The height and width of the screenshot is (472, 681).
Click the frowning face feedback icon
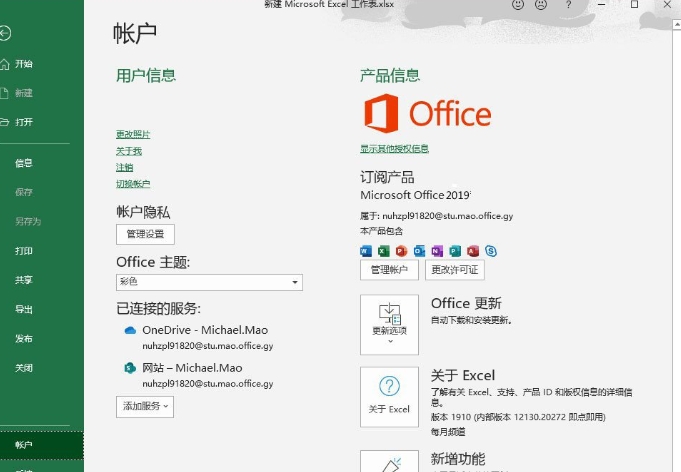(x=541, y=5)
